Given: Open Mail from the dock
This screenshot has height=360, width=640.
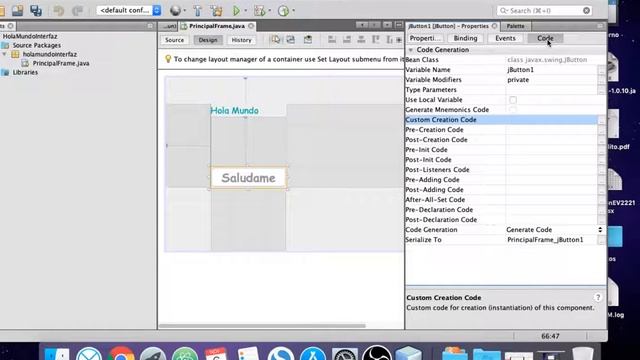Looking at the screenshot, I should pyautogui.click(x=89, y=354).
